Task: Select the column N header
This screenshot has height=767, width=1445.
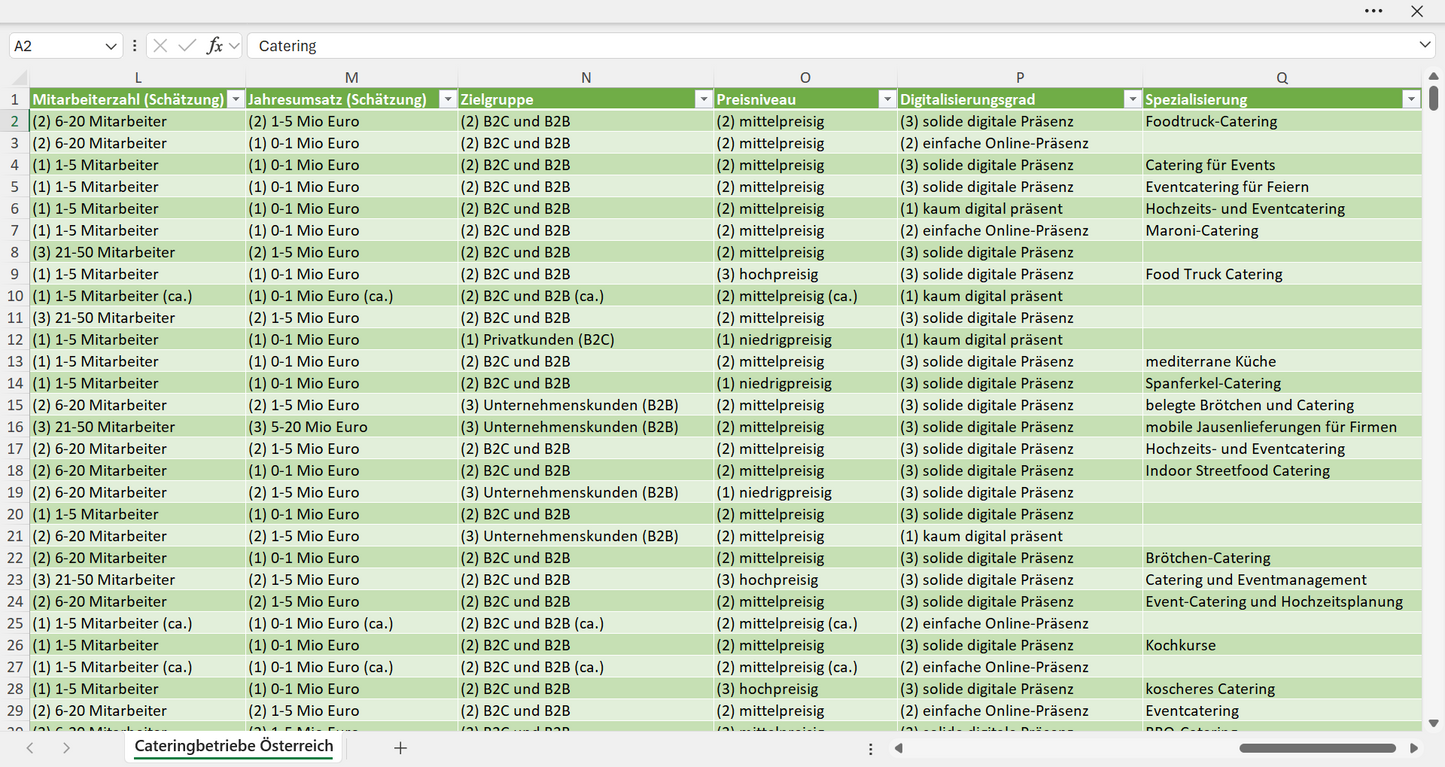Action: point(586,77)
